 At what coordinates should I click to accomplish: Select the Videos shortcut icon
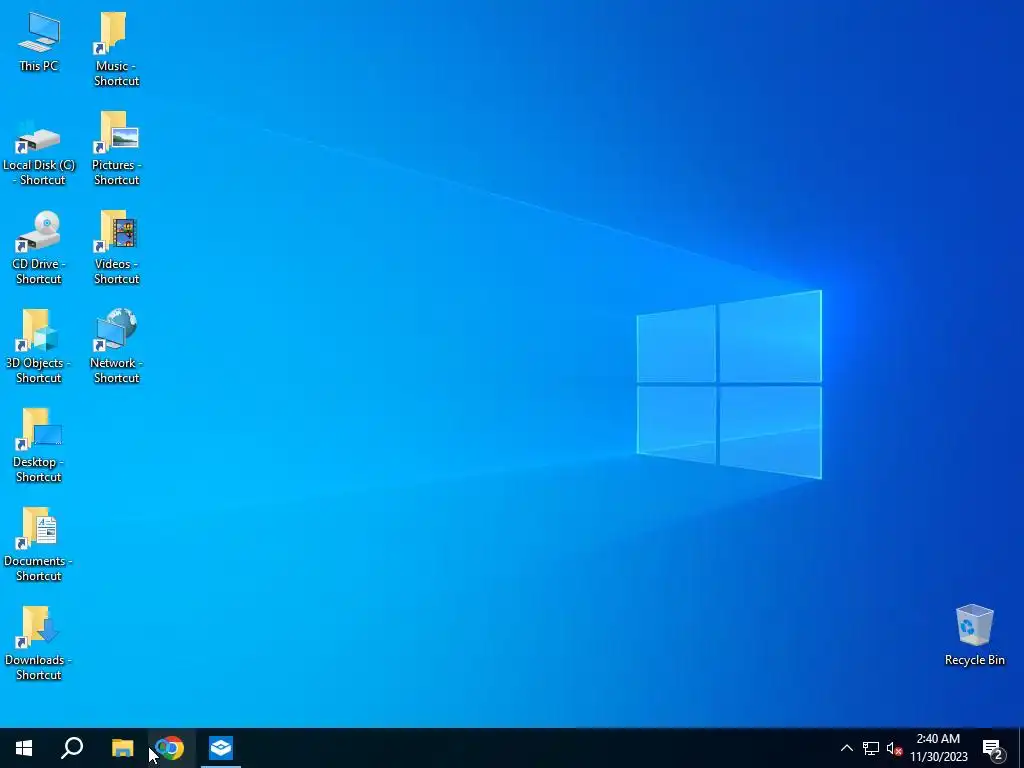pos(116,248)
